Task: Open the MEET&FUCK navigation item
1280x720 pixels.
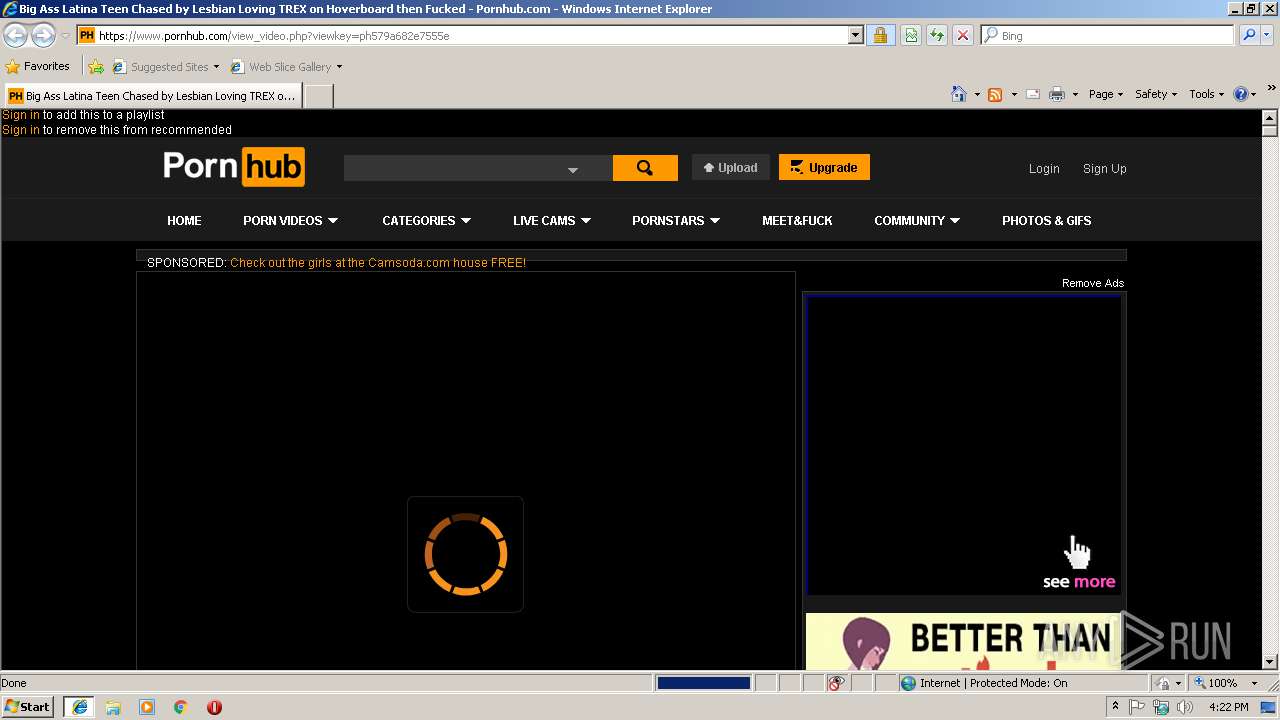Action: point(797,220)
